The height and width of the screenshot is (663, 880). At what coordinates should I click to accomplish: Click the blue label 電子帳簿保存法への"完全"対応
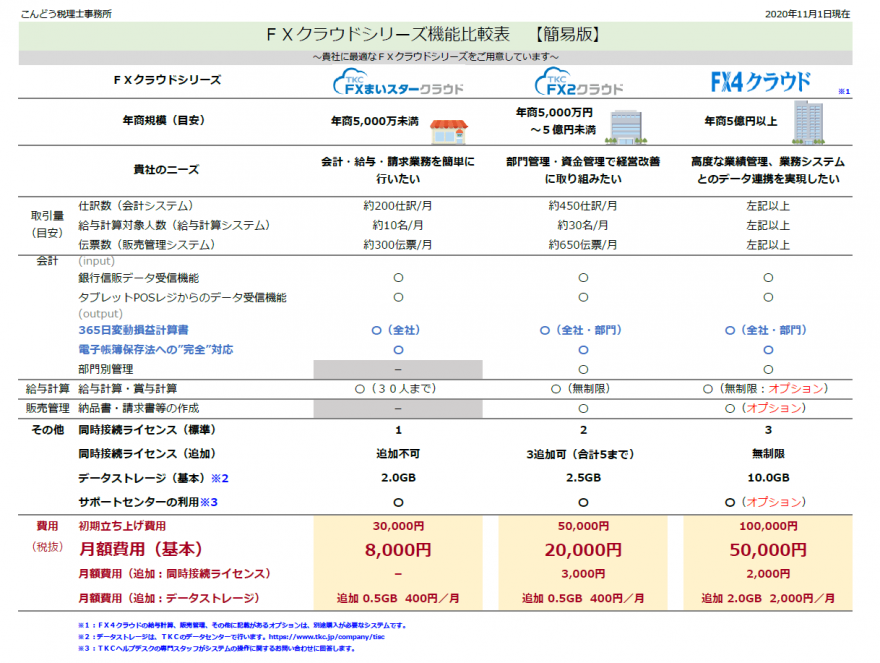pos(155,350)
